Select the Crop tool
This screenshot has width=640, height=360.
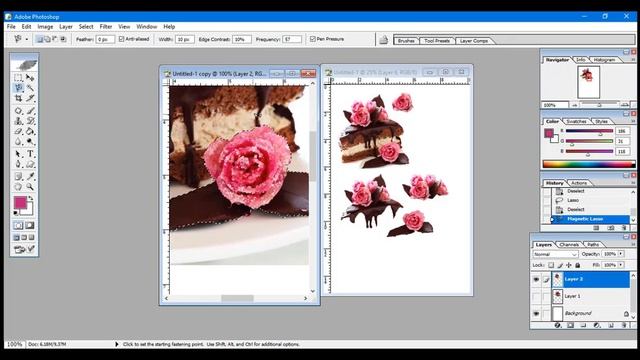(x=18, y=98)
